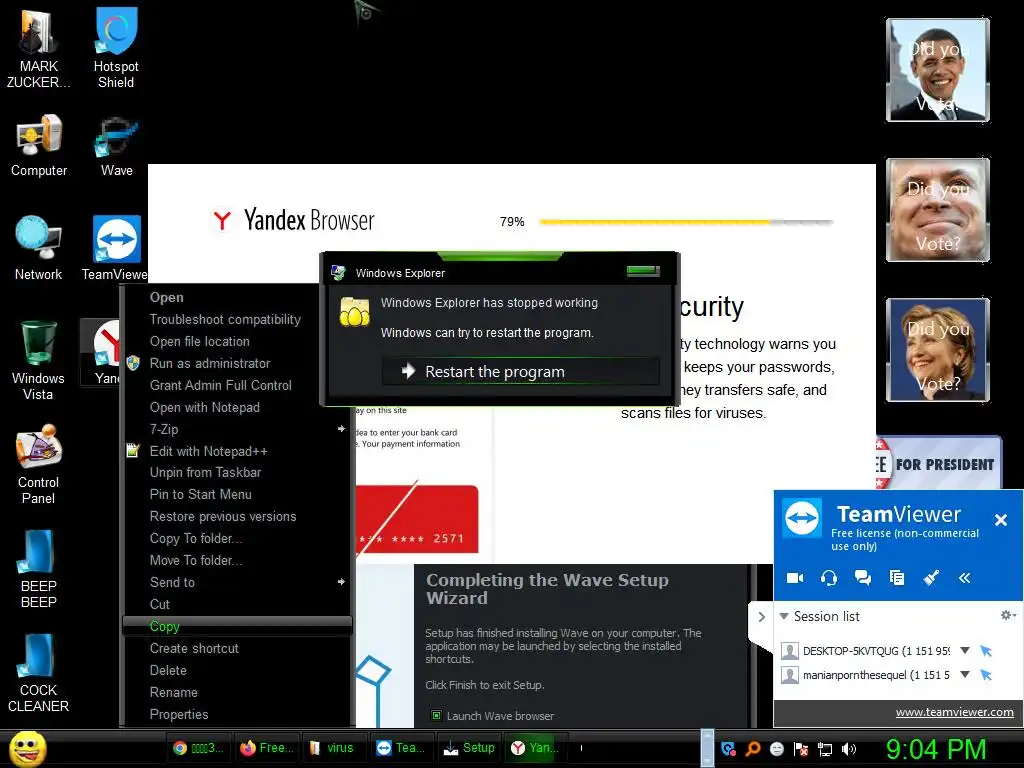The height and width of the screenshot is (768, 1024).
Task: Click the volume speaker tray icon
Action: pos(849,749)
